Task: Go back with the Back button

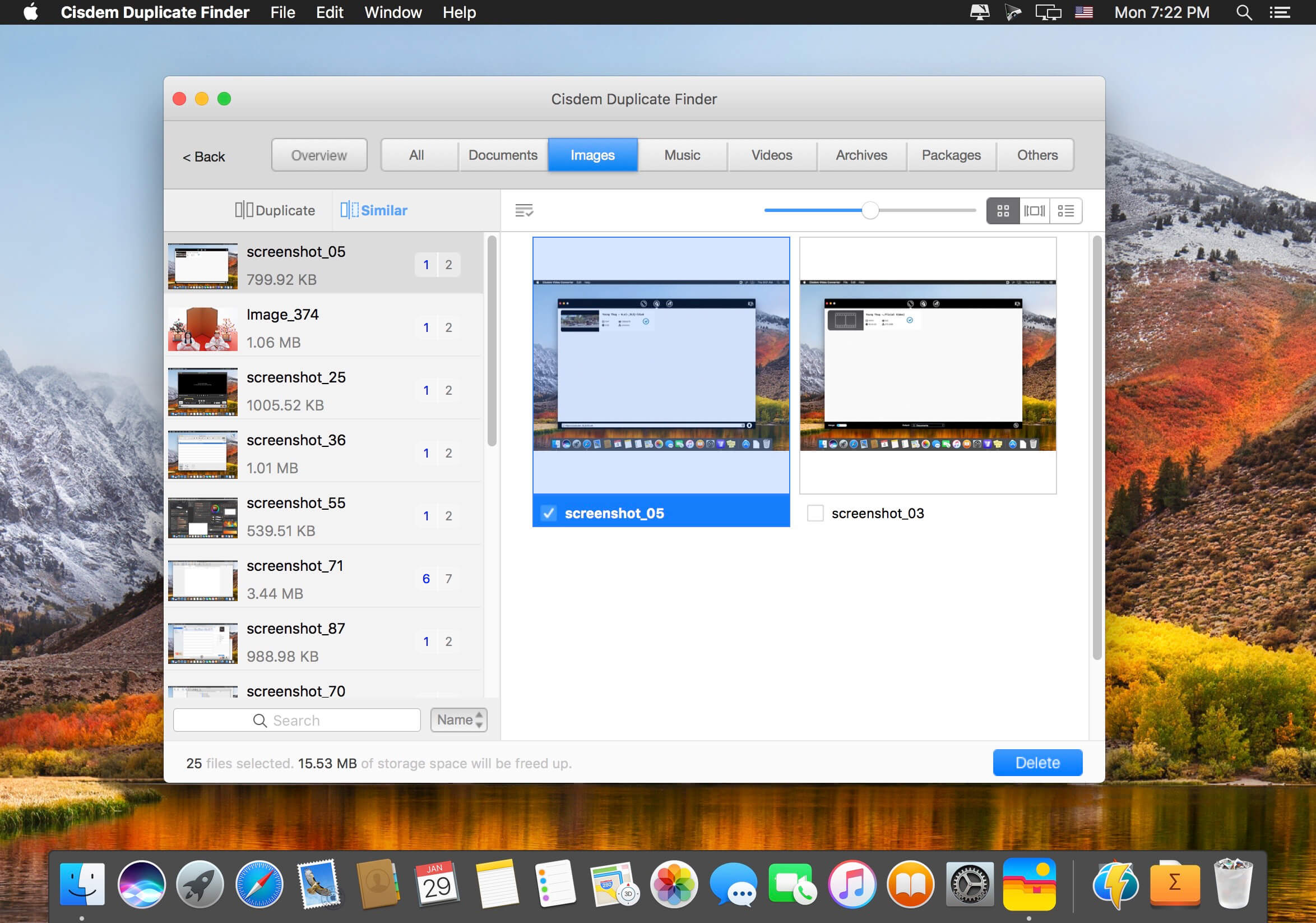Action: click(x=203, y=157)
